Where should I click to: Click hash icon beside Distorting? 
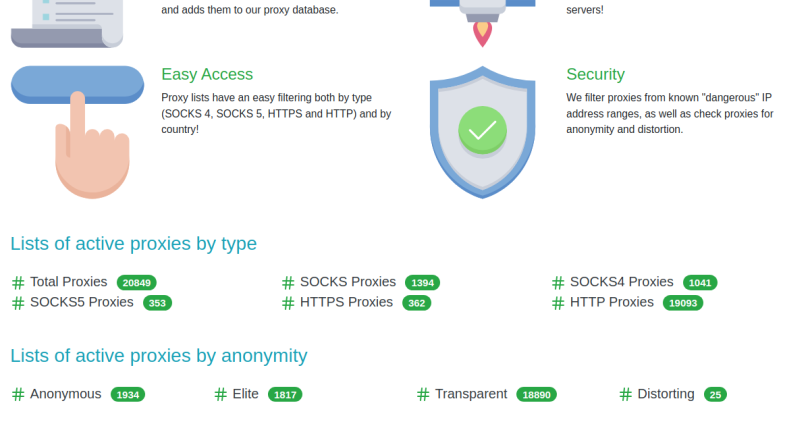tap(626, 395)
